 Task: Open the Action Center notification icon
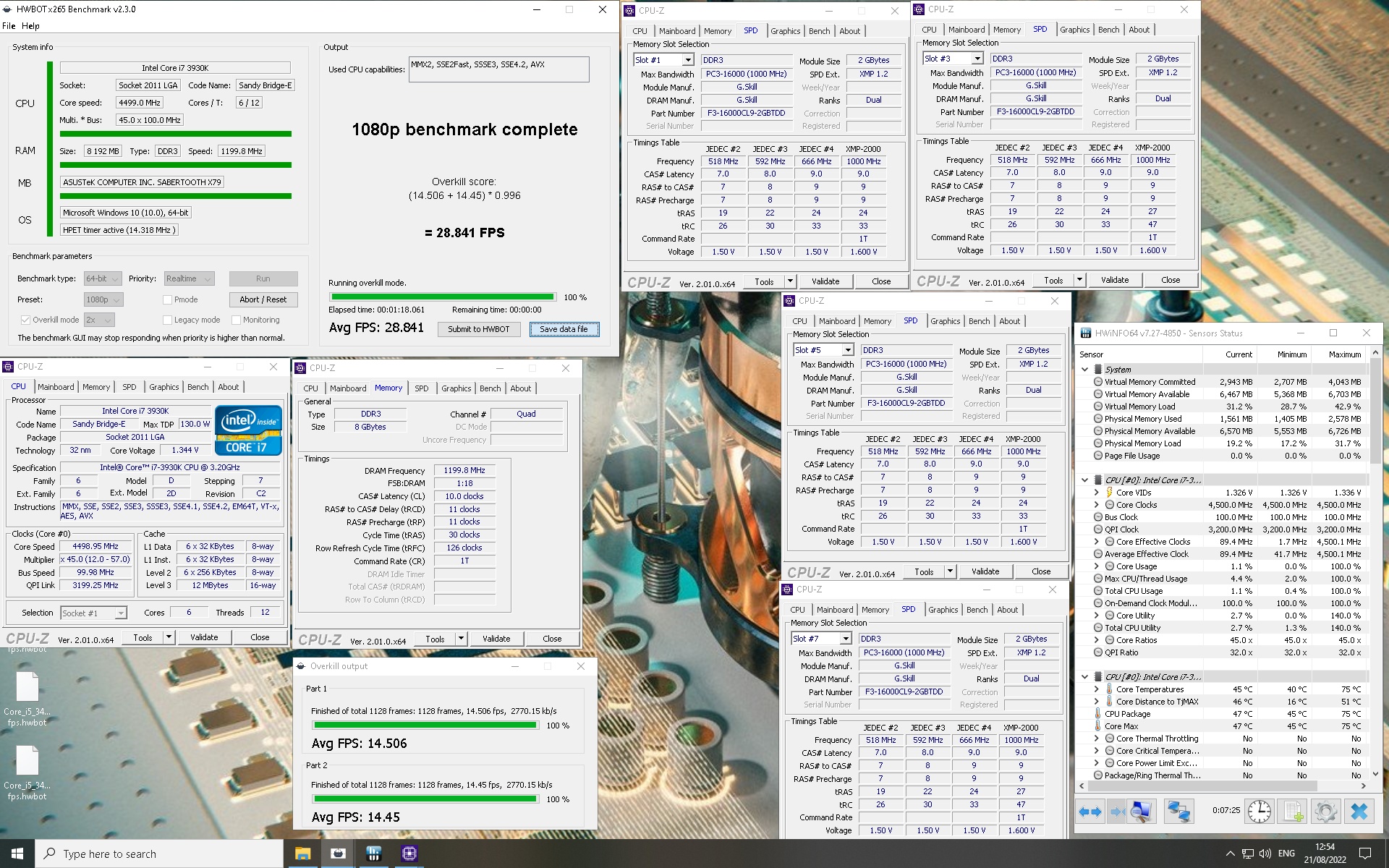pos(1365,854)
